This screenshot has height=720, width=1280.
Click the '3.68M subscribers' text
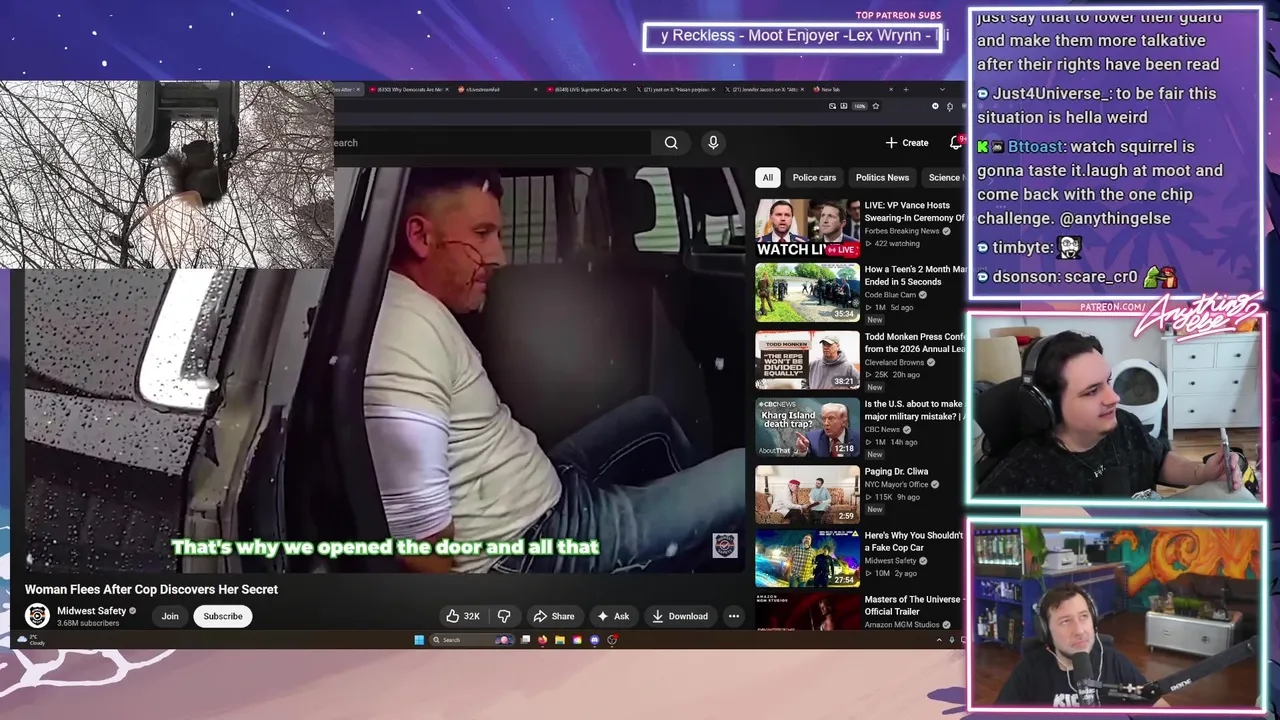pyautogui.click(x=88, y=623)
